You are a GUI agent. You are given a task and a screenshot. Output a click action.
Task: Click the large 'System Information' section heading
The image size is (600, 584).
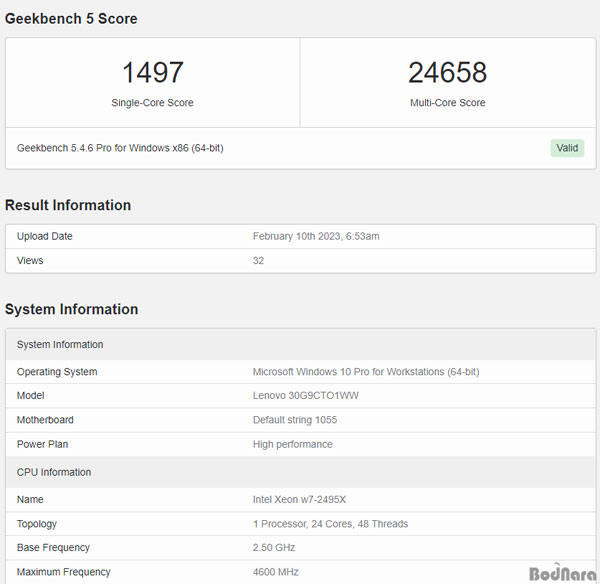coord(72,309)
